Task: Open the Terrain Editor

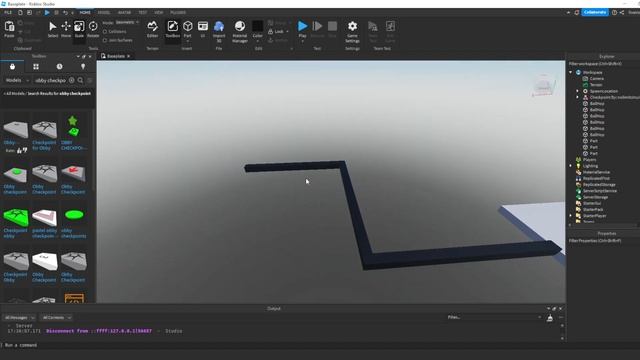Action: point(153,29)
